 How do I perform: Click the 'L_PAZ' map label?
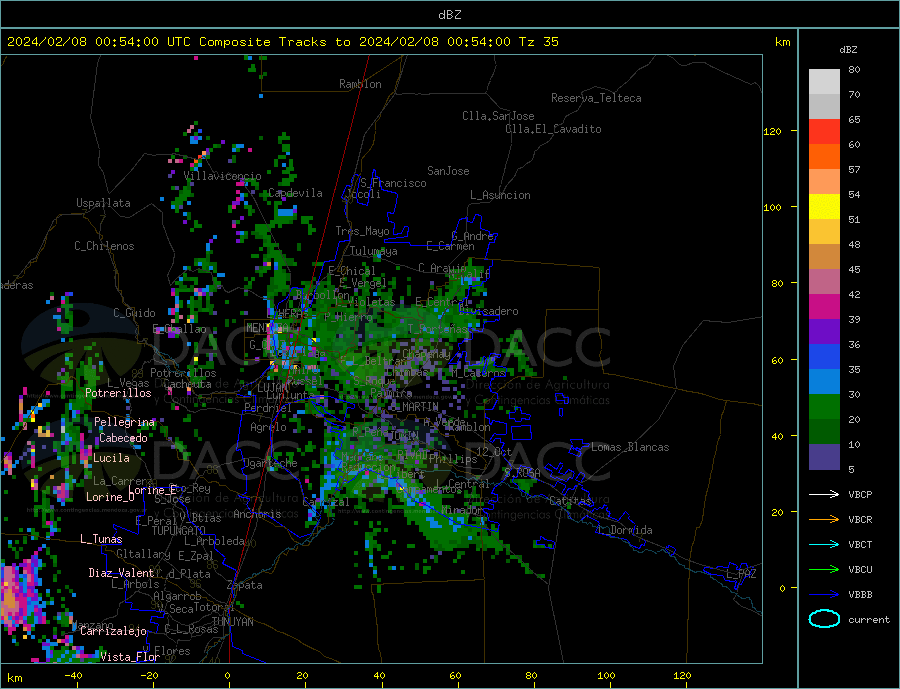point(741,574)
